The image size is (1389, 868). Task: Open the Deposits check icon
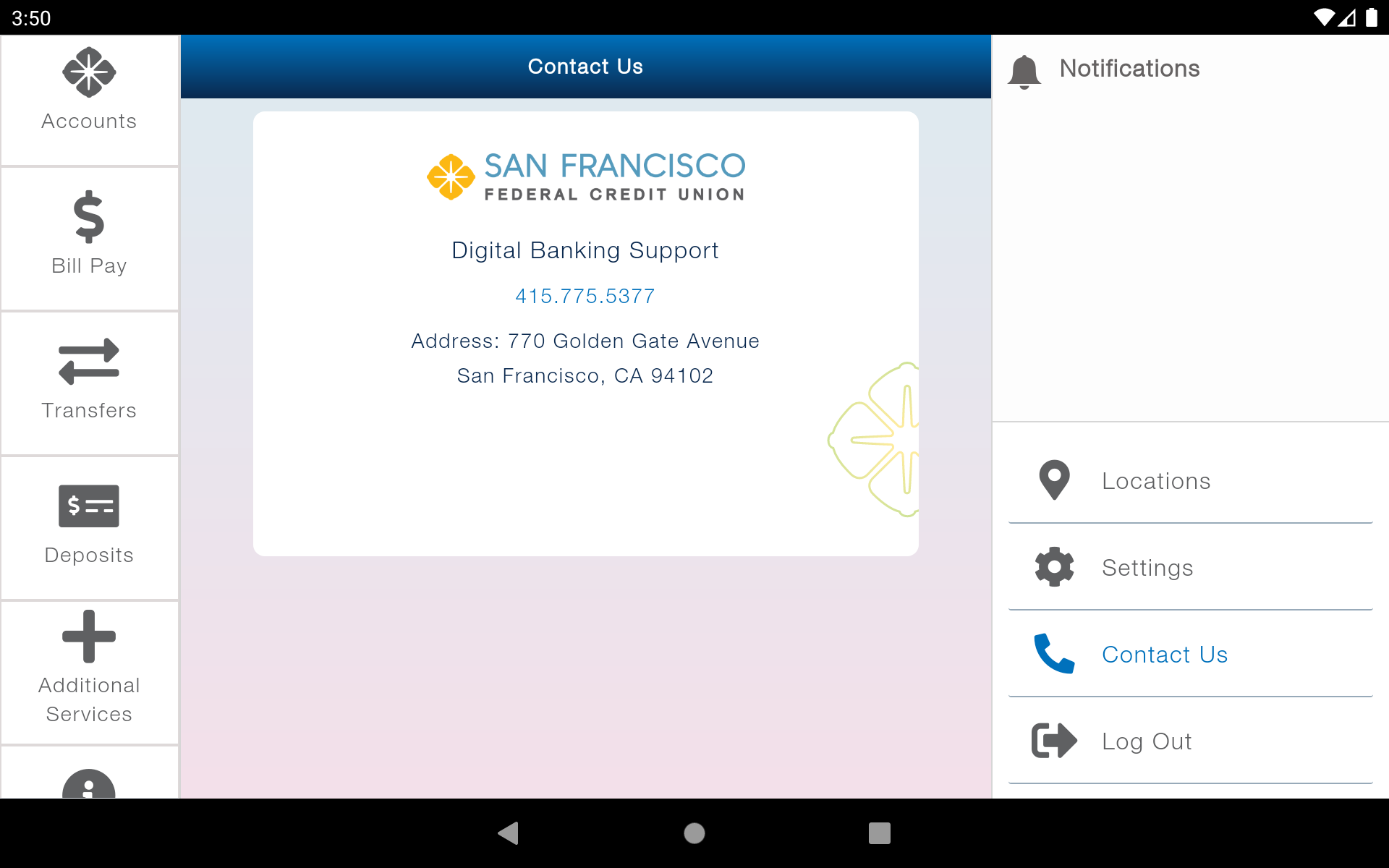89,506
